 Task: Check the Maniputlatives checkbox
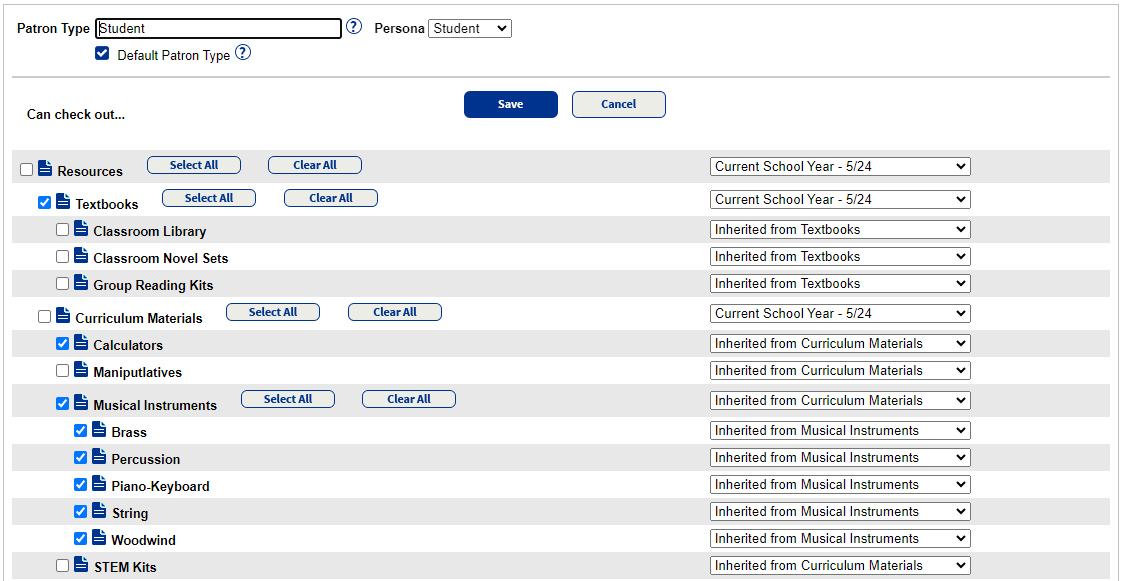[x=63, y=371]
